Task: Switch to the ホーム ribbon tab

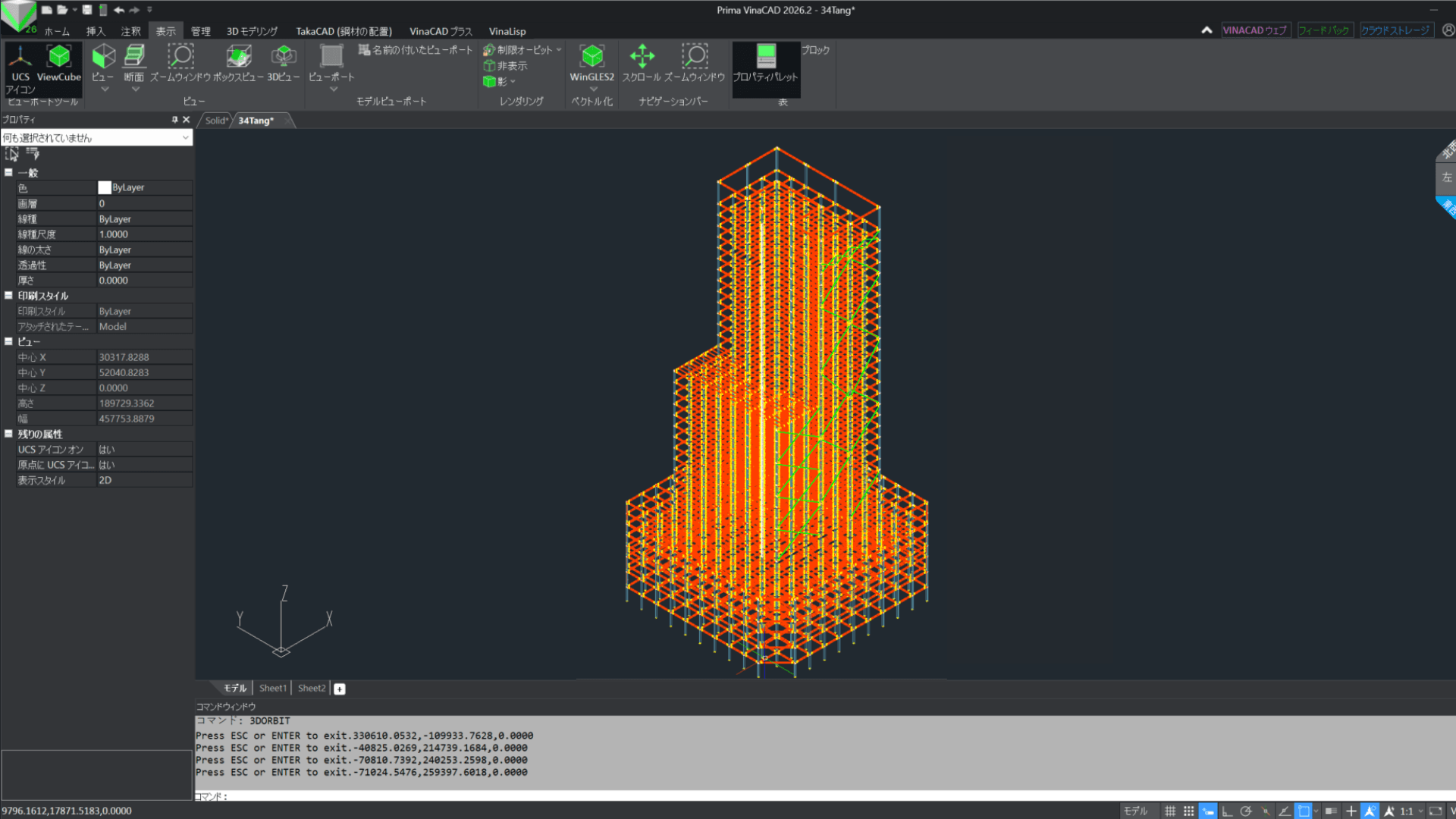Action: tap(57, 31)
